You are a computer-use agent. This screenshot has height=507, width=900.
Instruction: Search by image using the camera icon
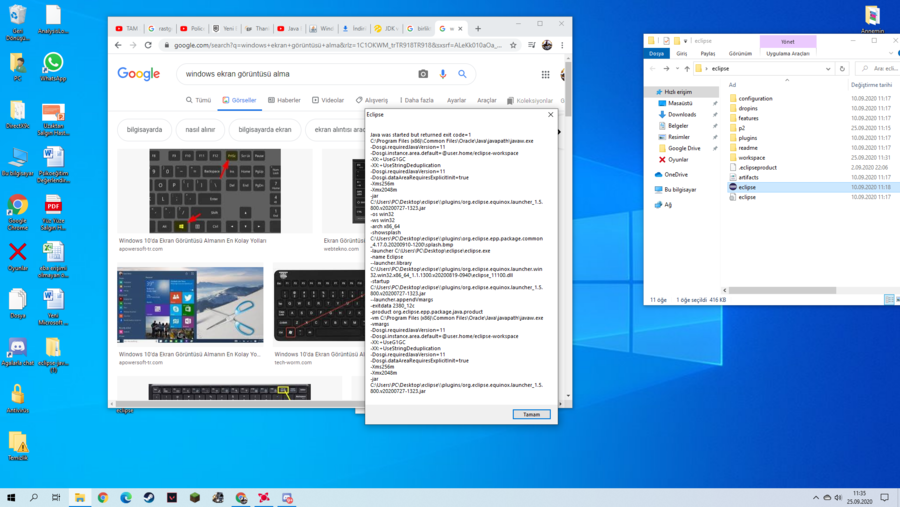point(423,74)
